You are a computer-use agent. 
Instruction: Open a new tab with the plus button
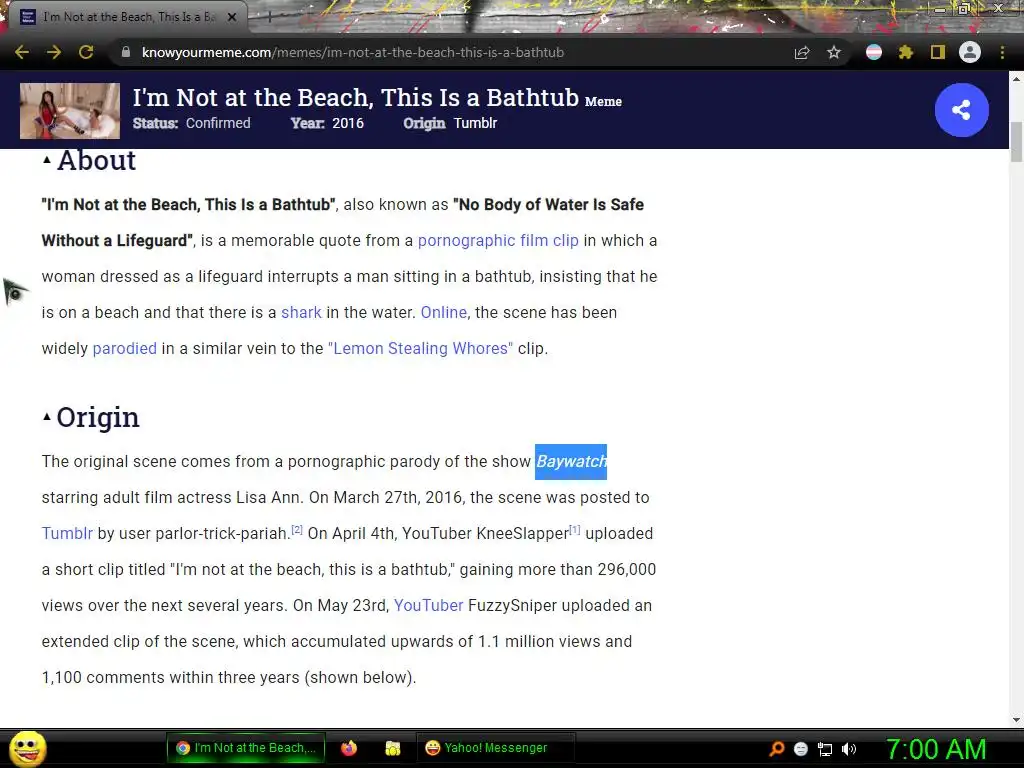(x=269, y=18)
